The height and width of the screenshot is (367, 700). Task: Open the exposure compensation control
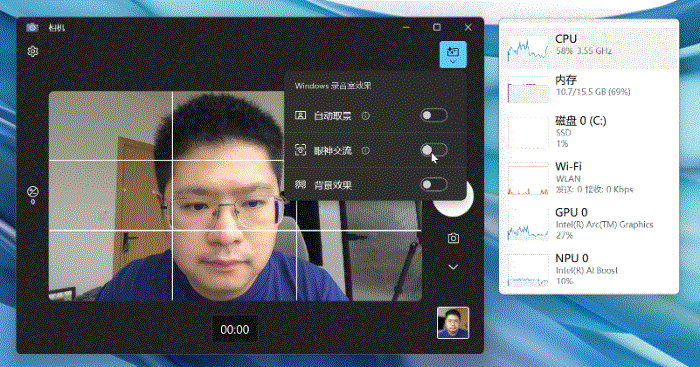[x=33, y=195]
